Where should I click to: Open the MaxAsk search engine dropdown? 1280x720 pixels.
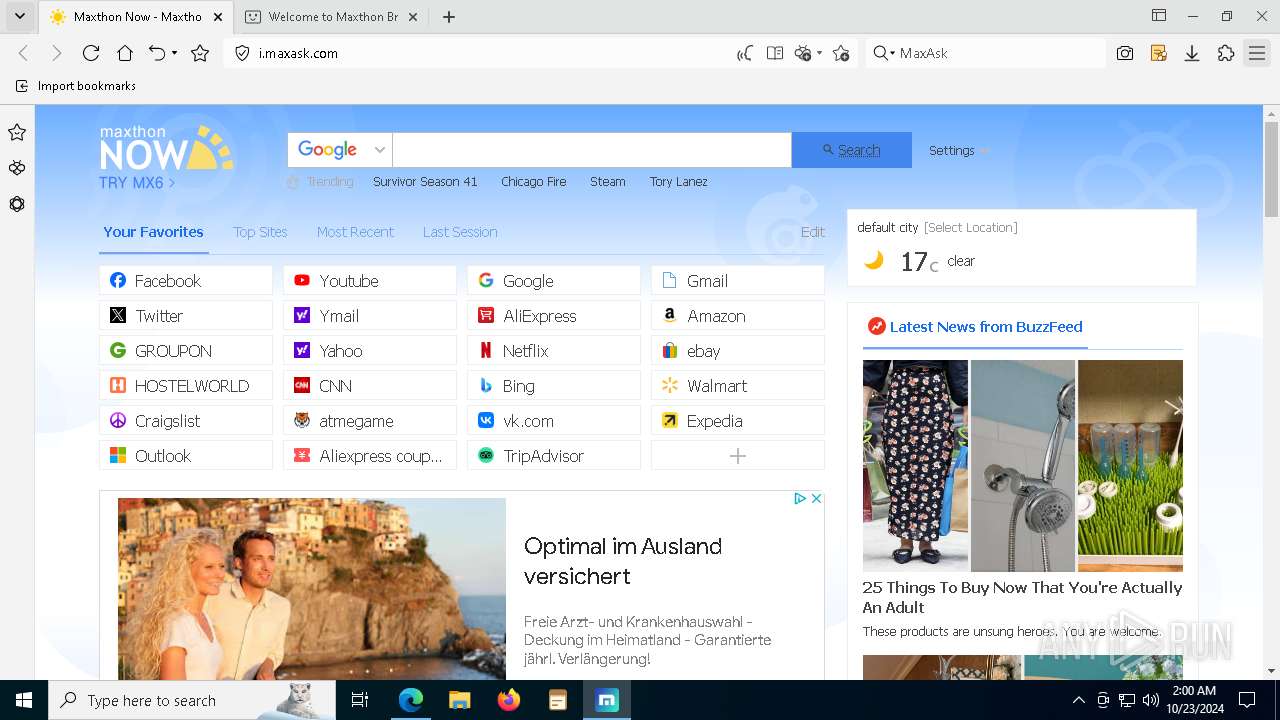click(x=883, y=53)
